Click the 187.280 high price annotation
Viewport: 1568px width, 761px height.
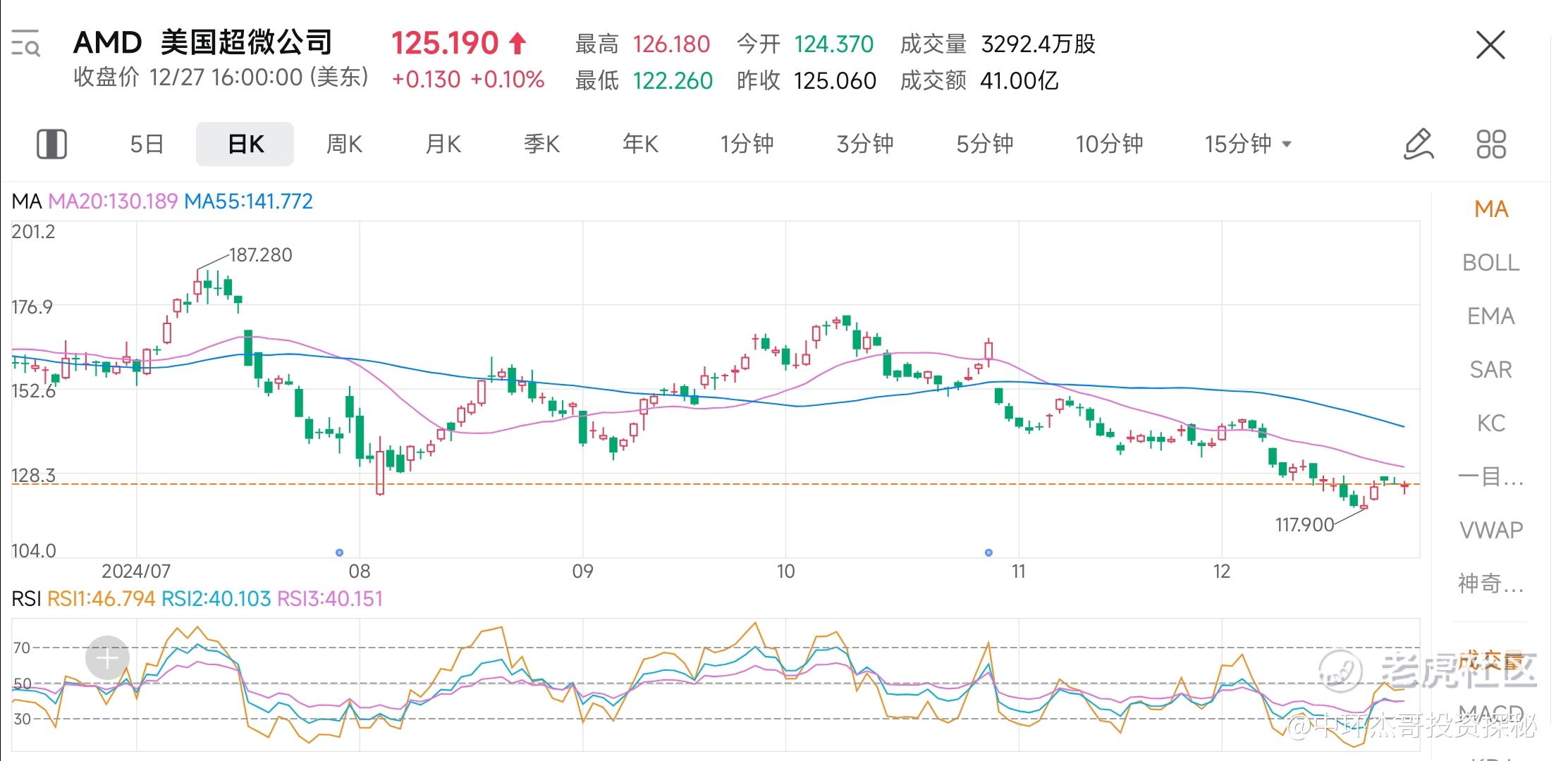pyautogui.click(x=260, y=255)
